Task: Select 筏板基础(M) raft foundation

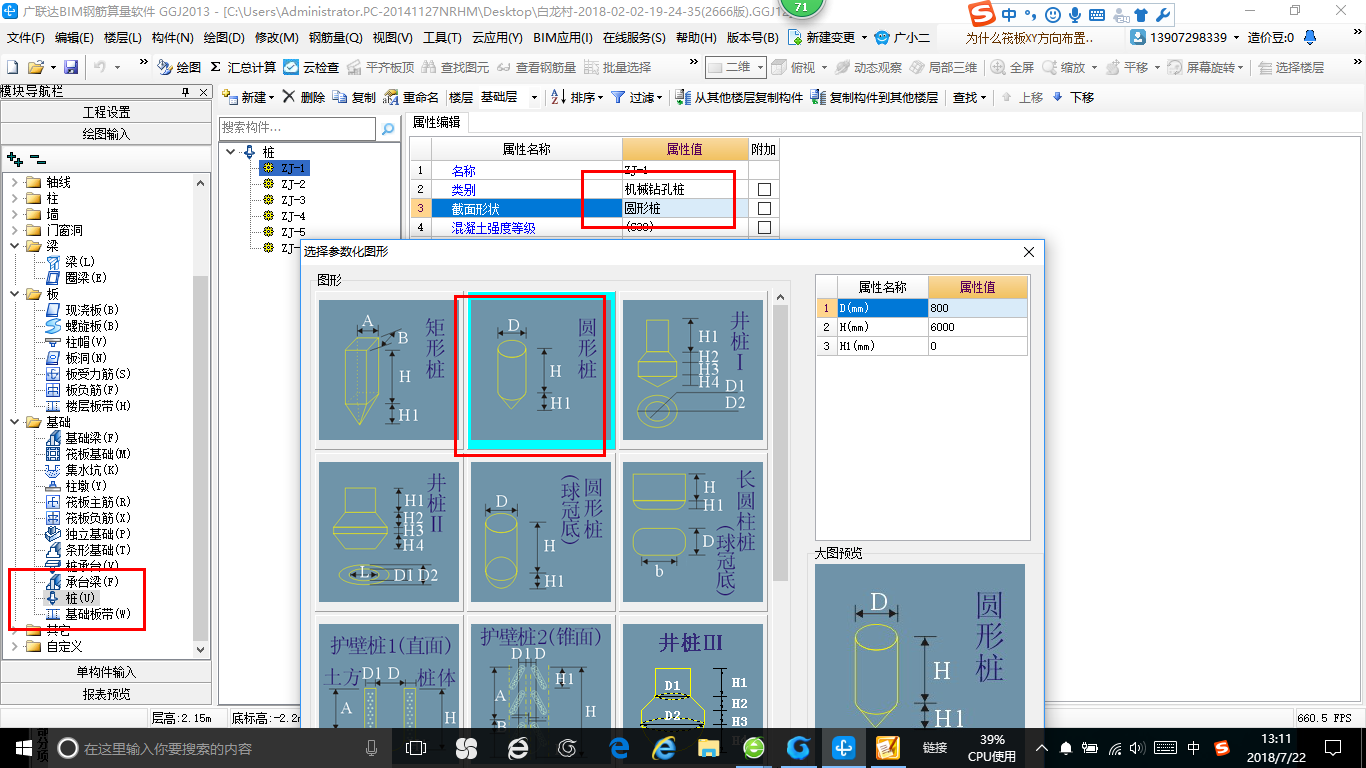Action: pyautogui.click(x=89, y=454)
